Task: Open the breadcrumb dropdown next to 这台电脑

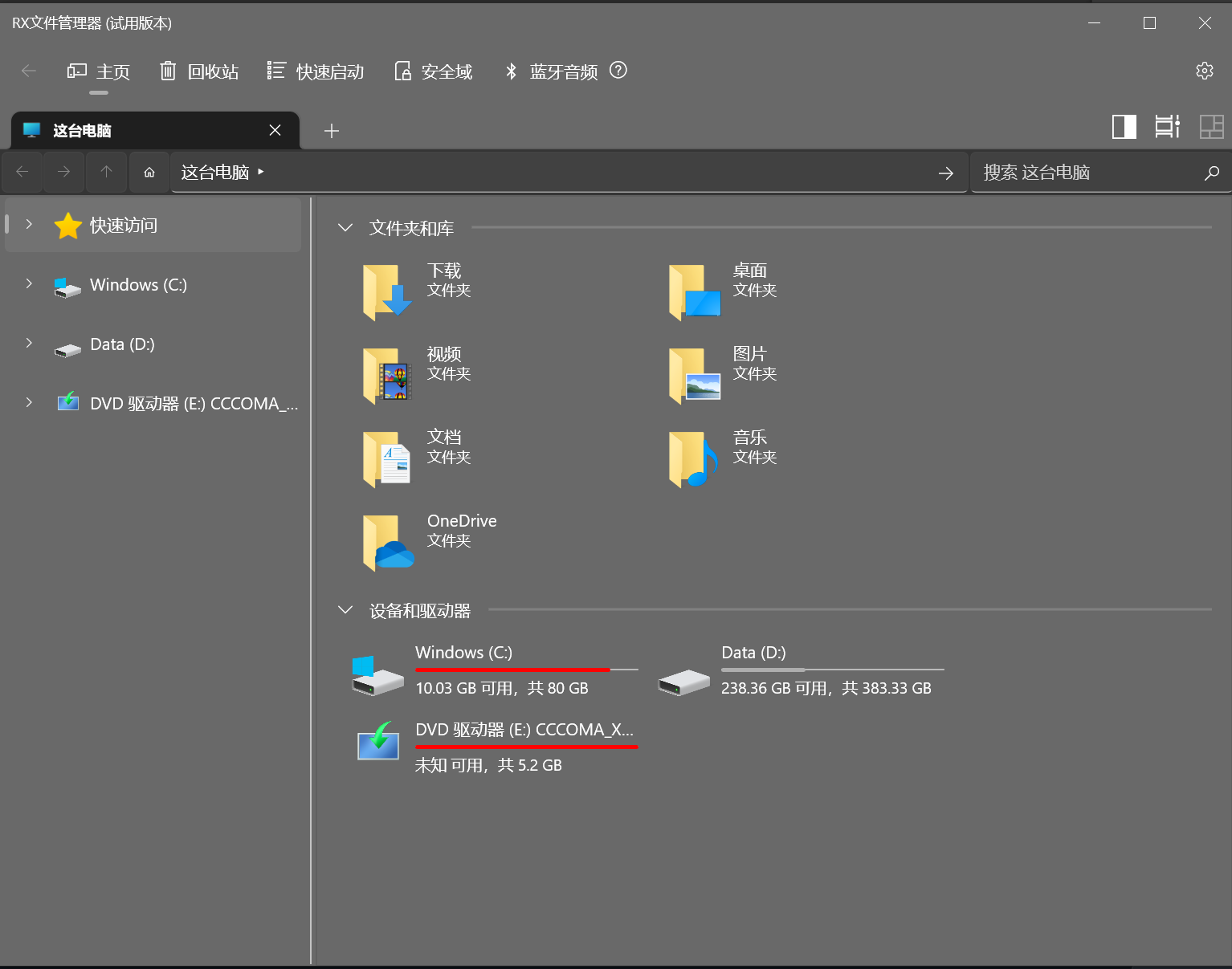Action: pos(260,172)
